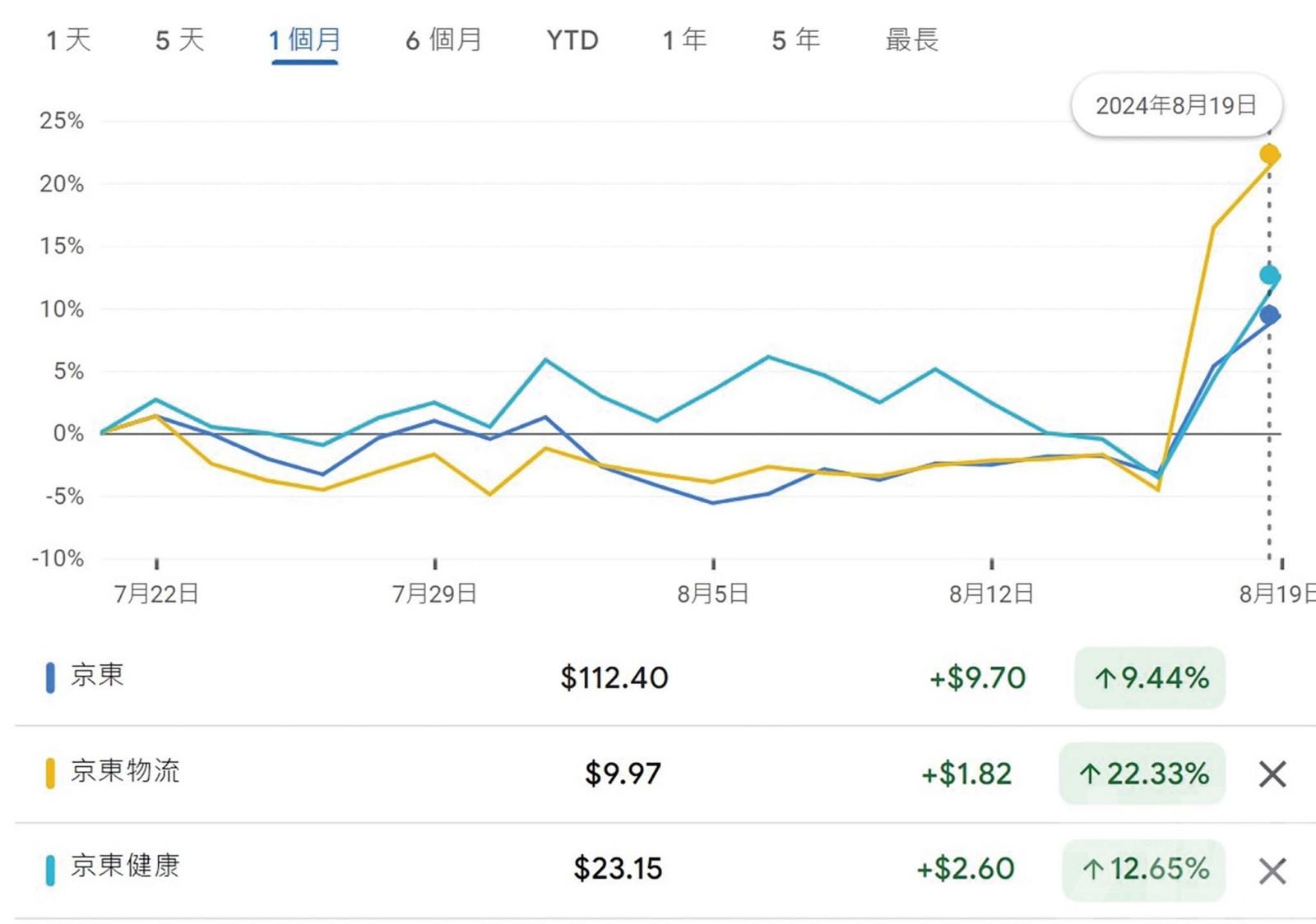Click the yellow 京東物流 data point on chart
1316x924 pixels.
[x=1269, y=154]
